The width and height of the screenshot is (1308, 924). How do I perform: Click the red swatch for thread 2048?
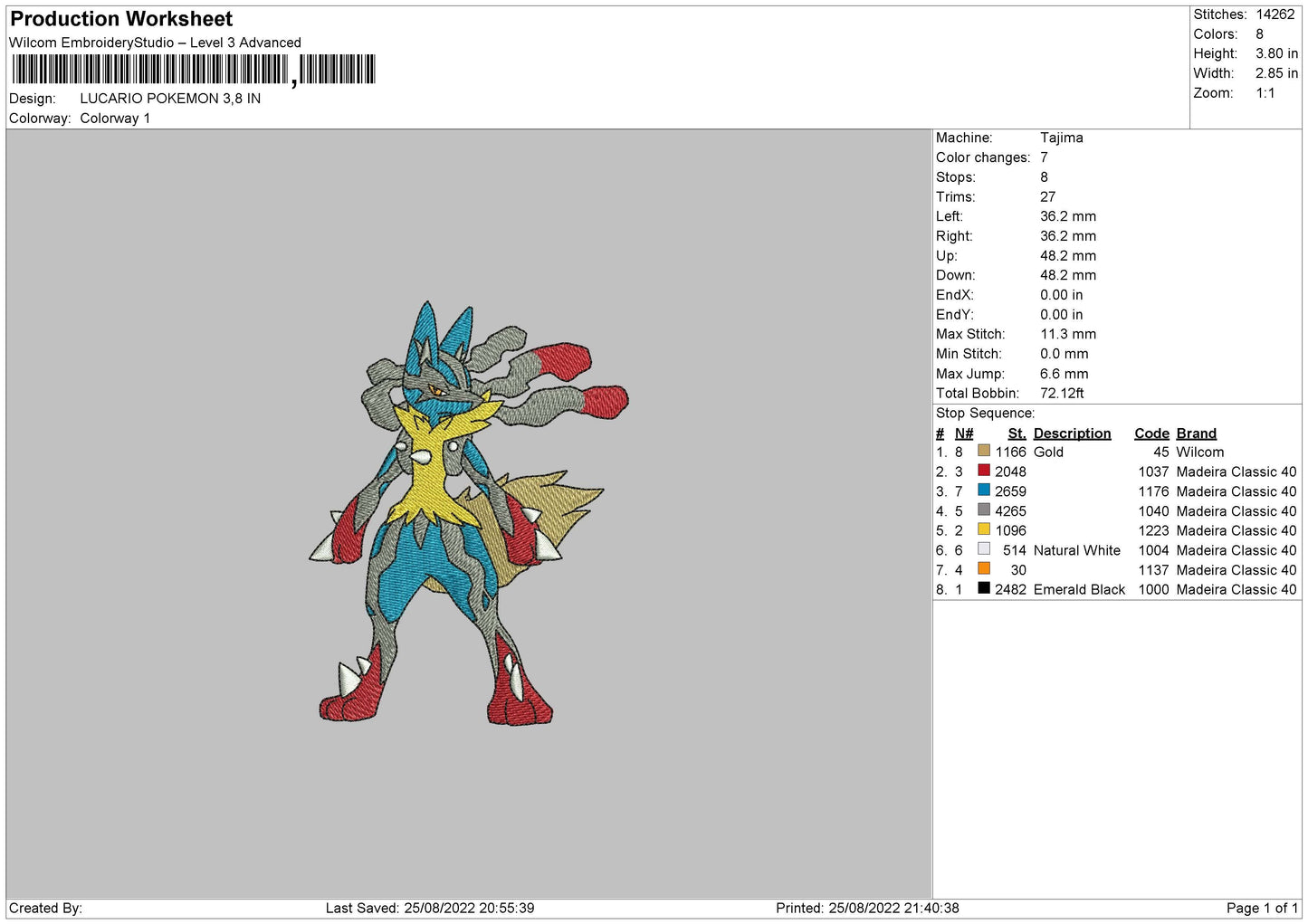click(984, 471)
